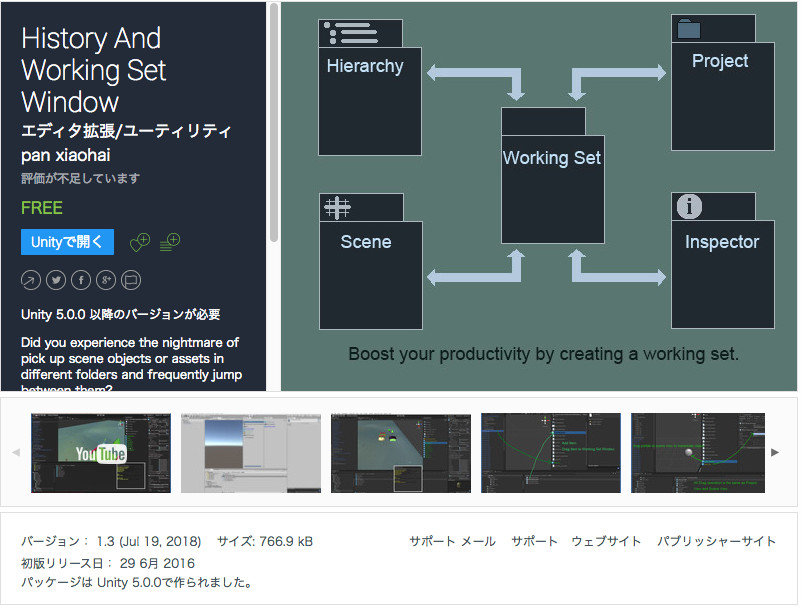Viewport: 801px width, 607px height.
Task: Click the 'エディタ拡張/ユーティリティ' category link
Action: (x=126, y=131)
